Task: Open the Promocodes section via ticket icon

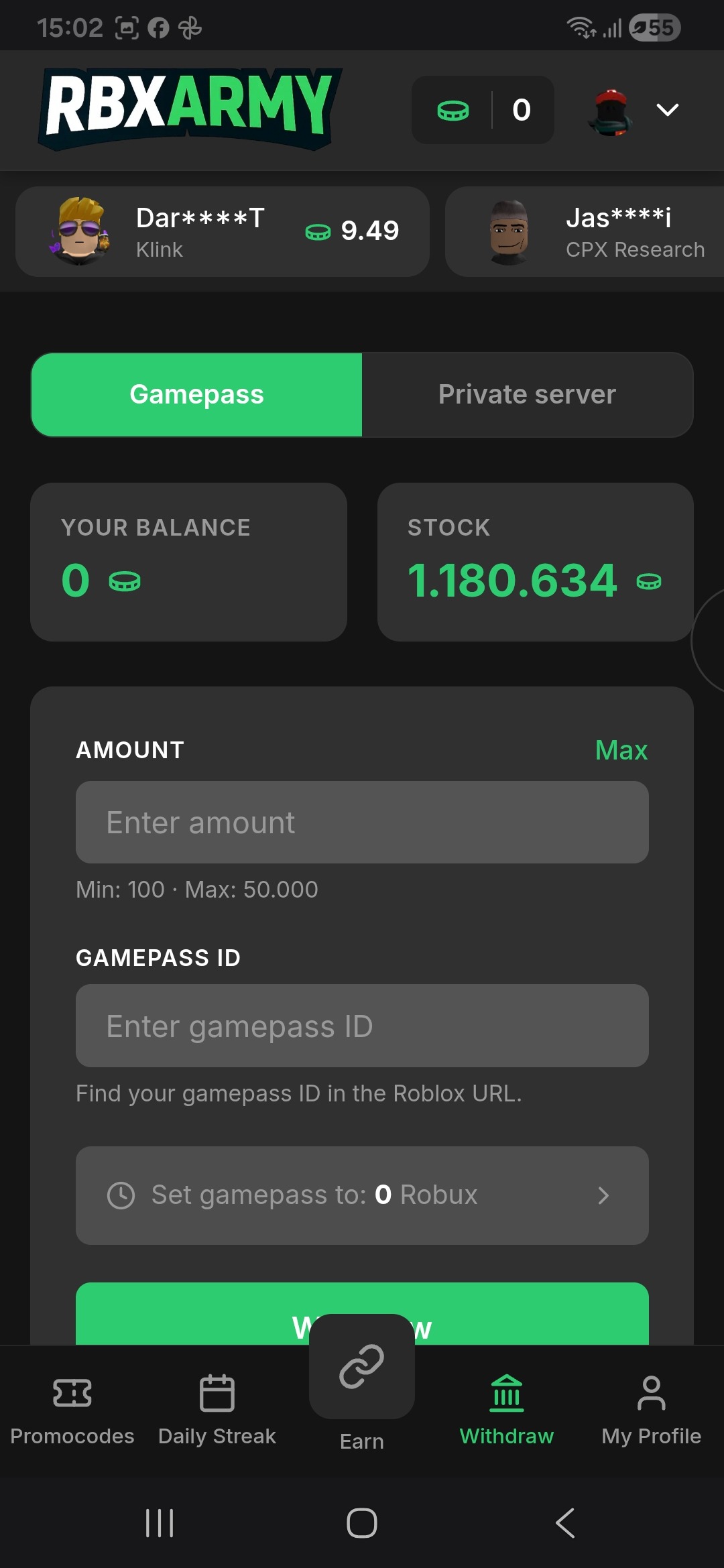Action: pyautogui.click(x=72, y=1392)
